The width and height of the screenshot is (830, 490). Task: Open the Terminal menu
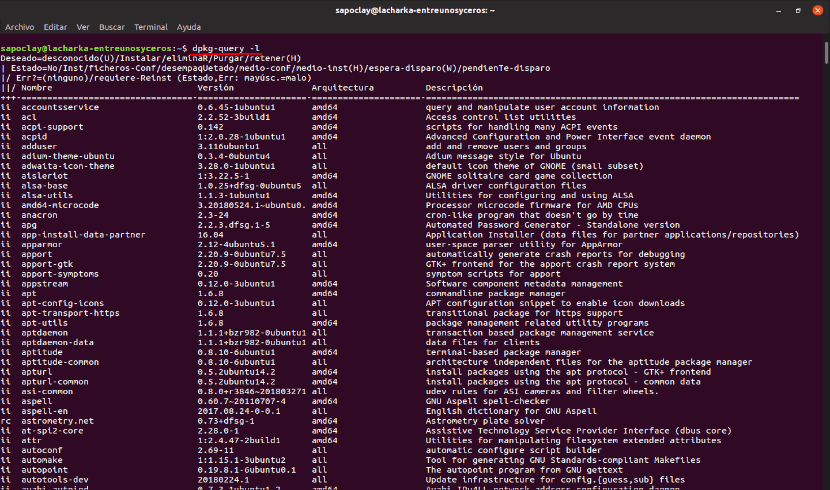pyautogui.click(x=151, y=27)
